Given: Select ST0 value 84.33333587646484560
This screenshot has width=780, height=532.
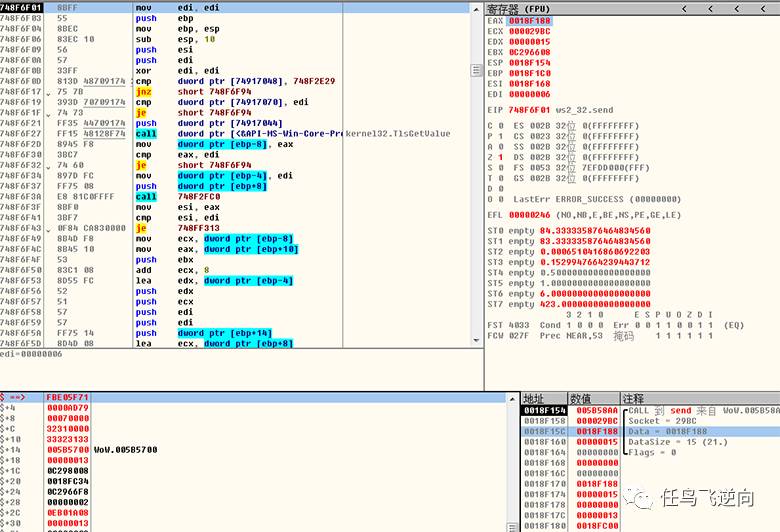Looking at the screenshot, I should pos(595,230).
